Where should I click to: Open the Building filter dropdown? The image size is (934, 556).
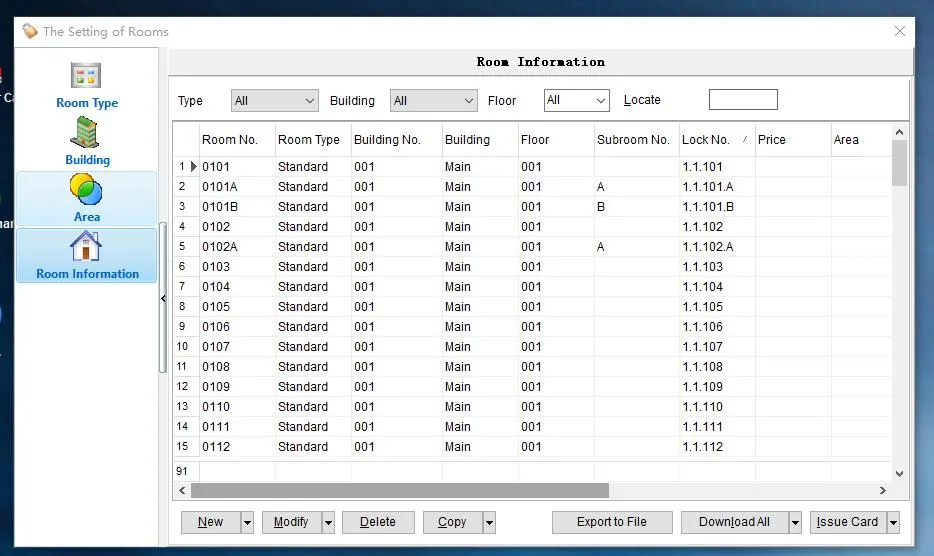click(x=469, y=101)
